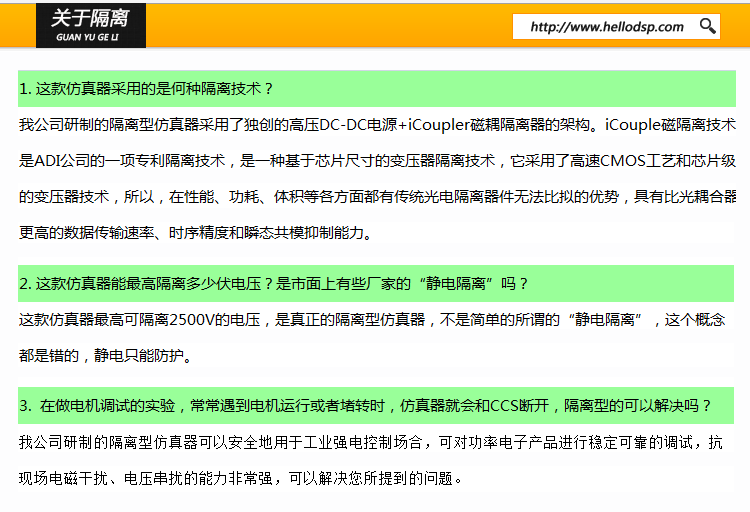750x512 pixels.
Task: Click the line beginning 这款仿真器最高可隔离2500V
Action: 372,320
